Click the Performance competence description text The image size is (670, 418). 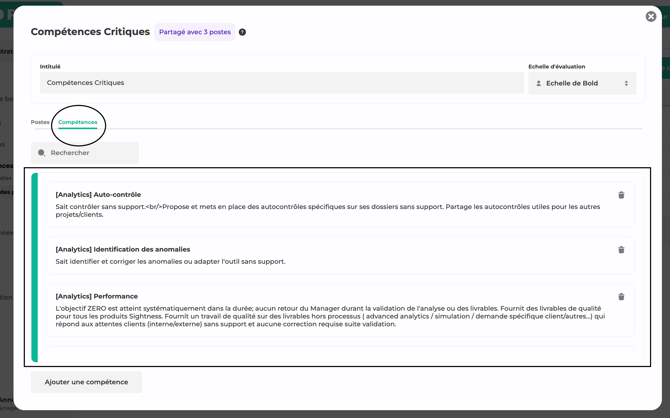point(330,316)
